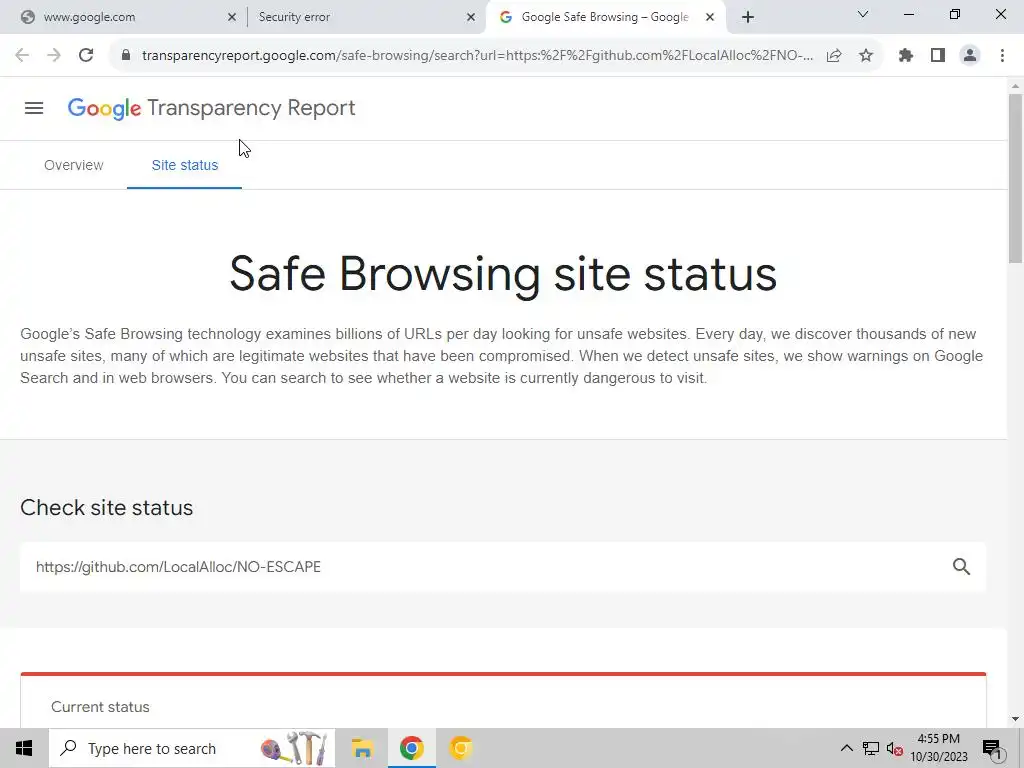Select the Google Safe Browsing tab
This screenshot has height=768, width=1024.
tap(604, 17)
